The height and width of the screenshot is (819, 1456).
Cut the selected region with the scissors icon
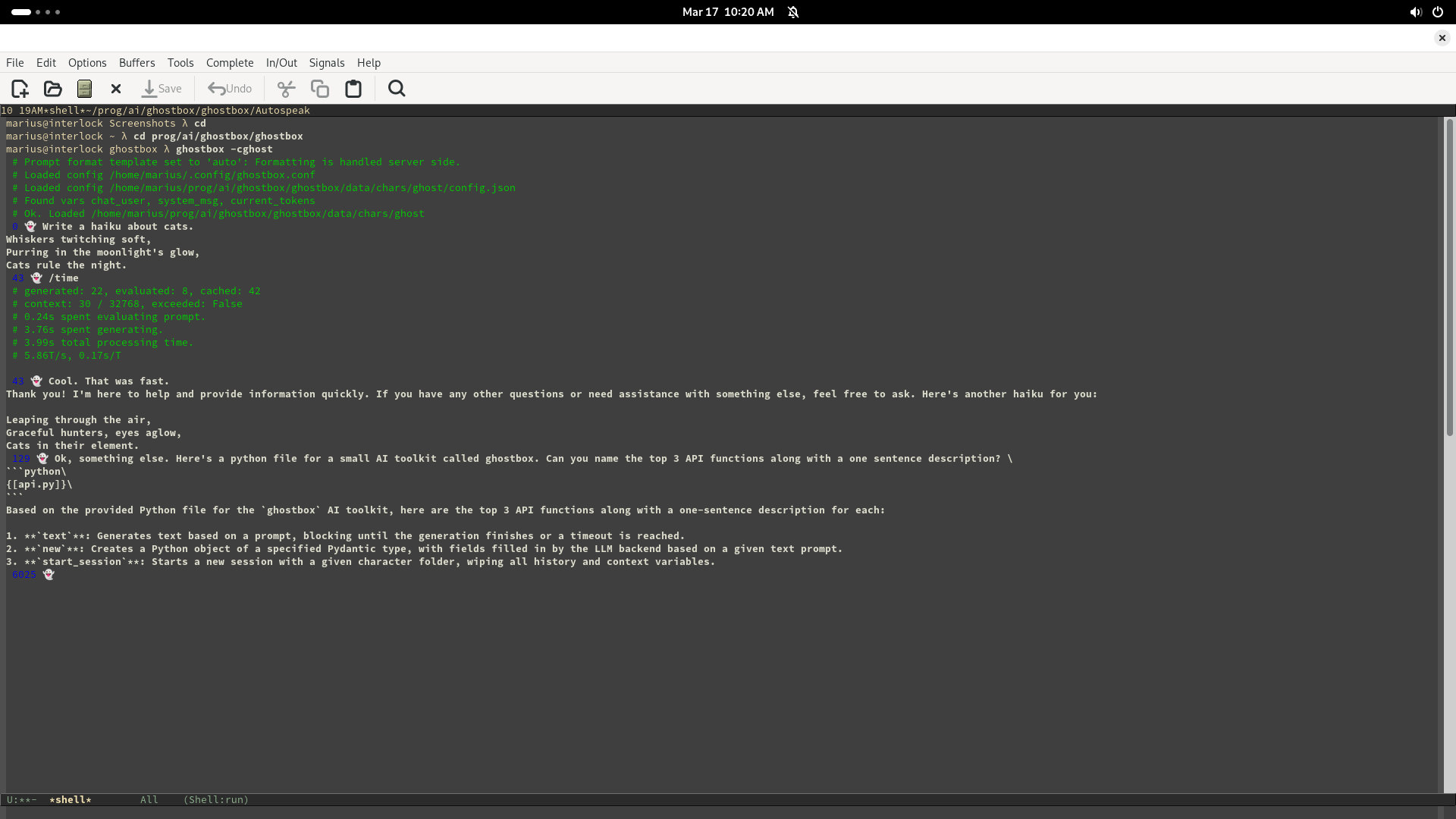point(286,89)
